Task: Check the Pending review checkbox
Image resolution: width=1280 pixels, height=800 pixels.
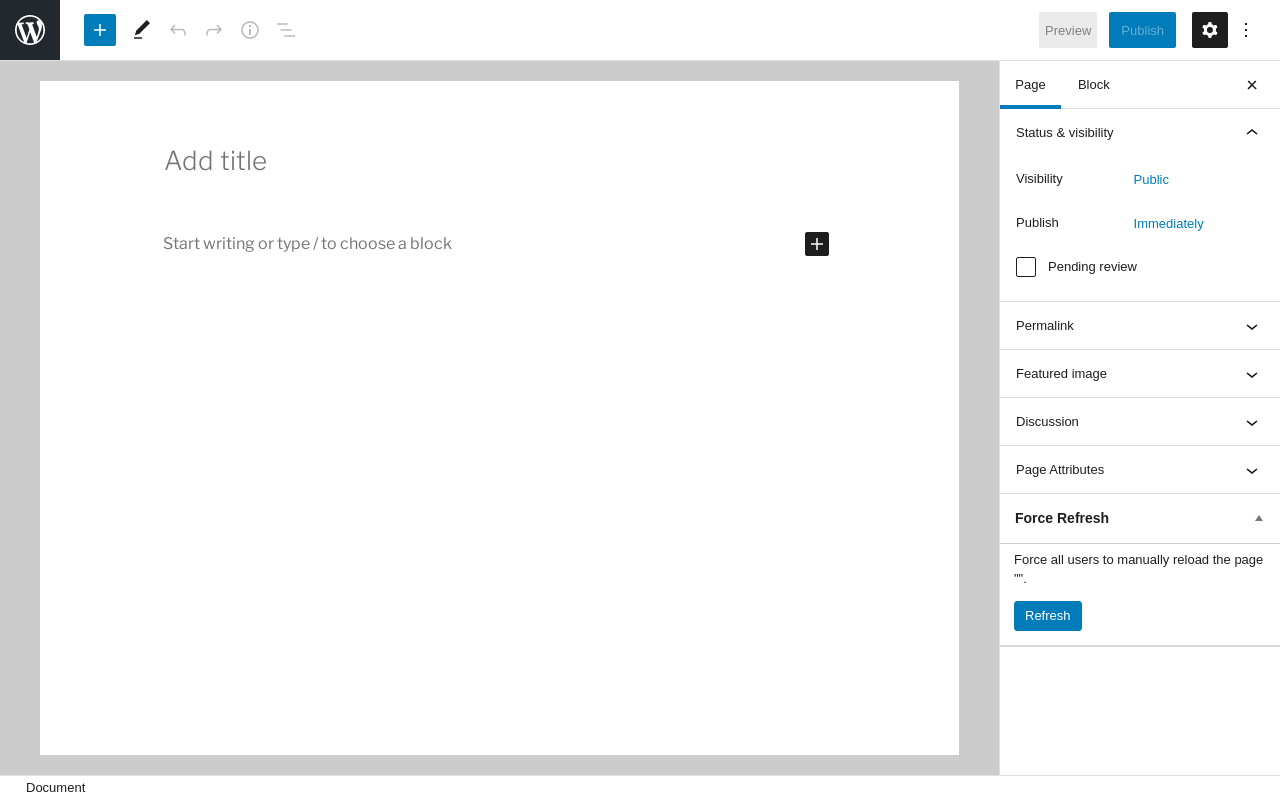Action: [1026, 267]
